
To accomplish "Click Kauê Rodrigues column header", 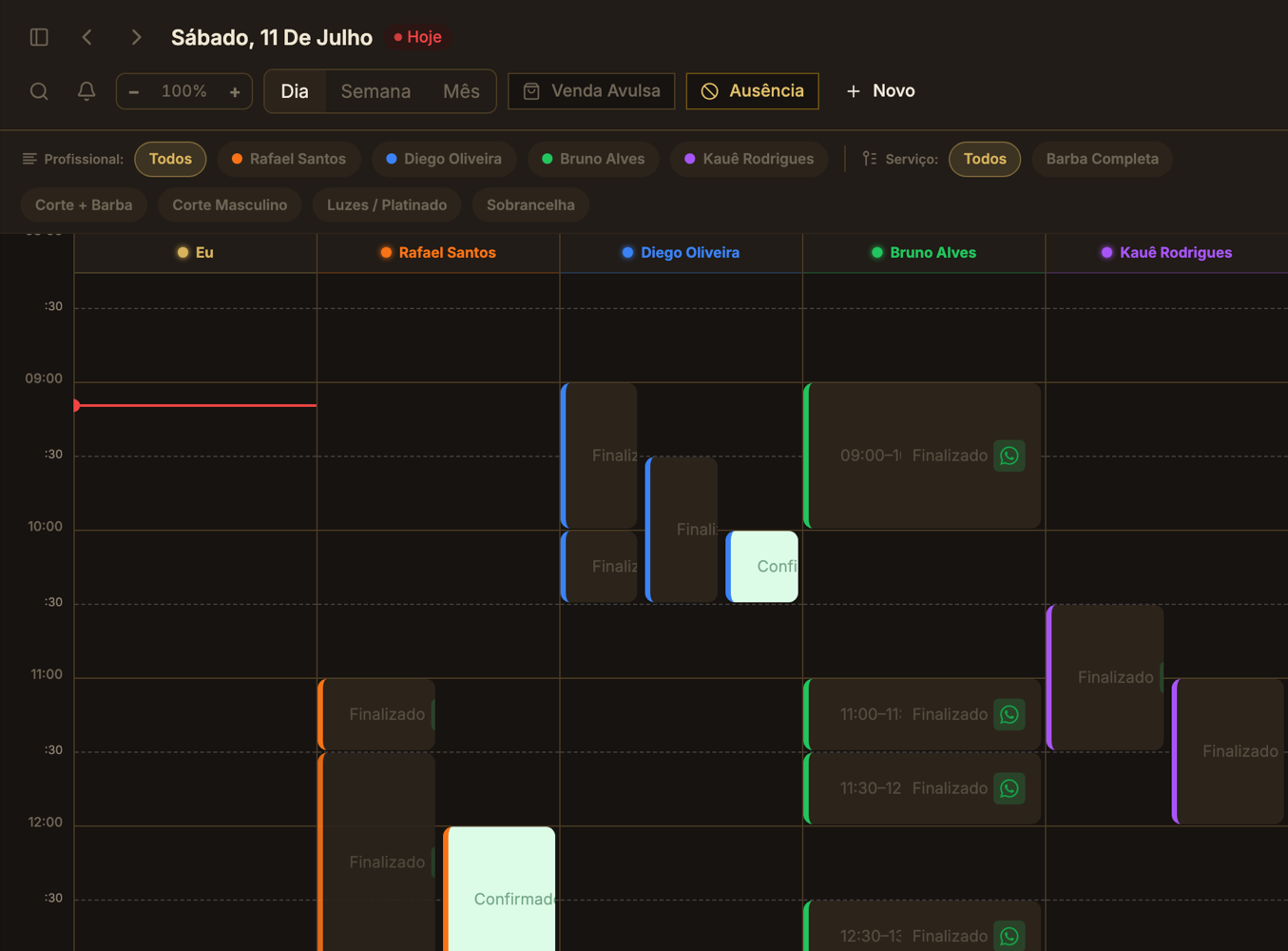I will pos(1166,253).
